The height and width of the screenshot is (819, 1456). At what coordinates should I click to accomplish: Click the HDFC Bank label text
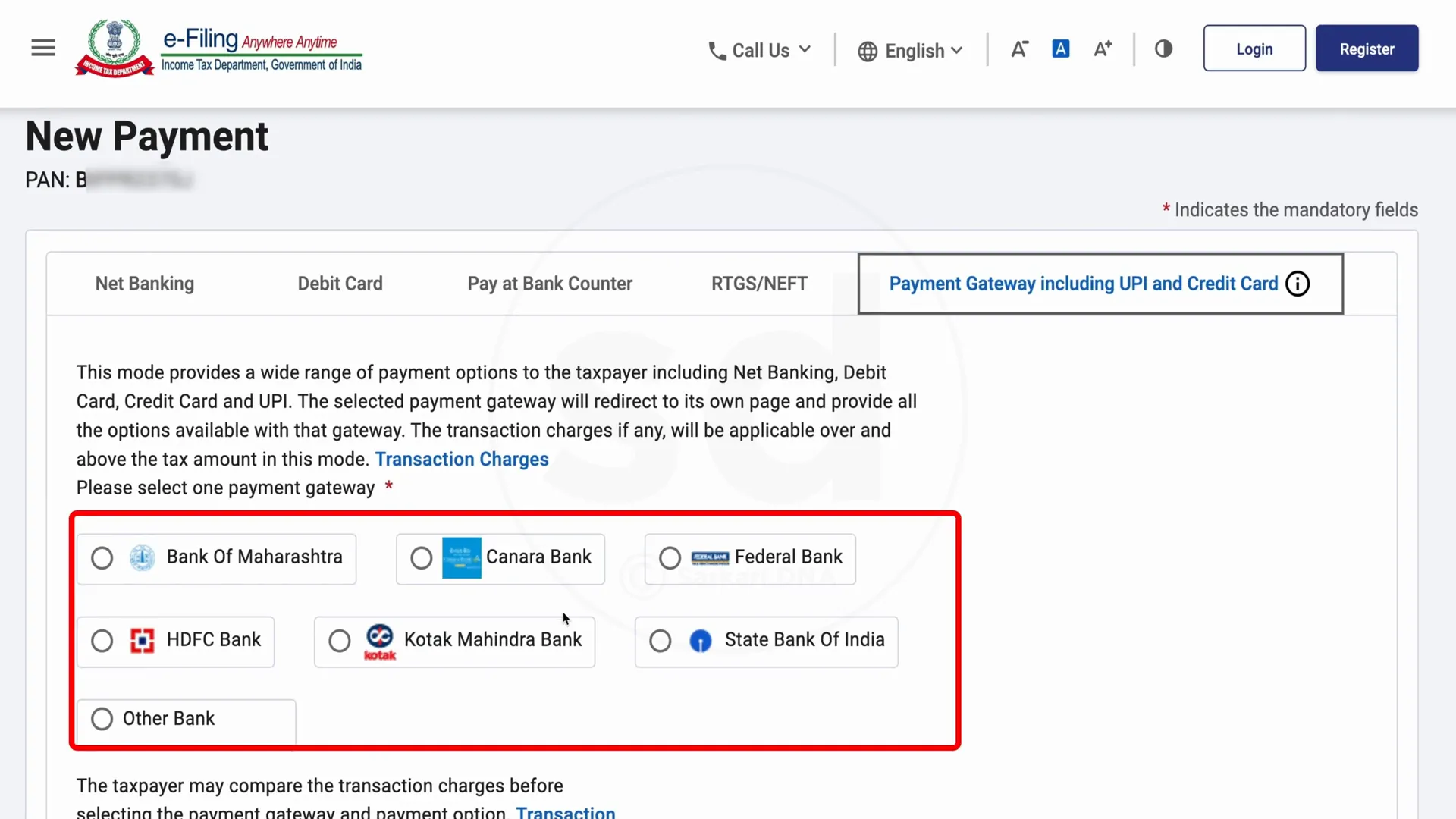click(x=214, y=639)
